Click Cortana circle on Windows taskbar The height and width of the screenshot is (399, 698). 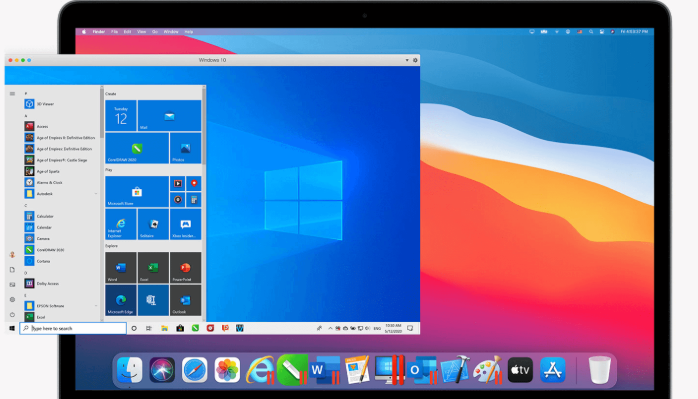pos(134,328)
